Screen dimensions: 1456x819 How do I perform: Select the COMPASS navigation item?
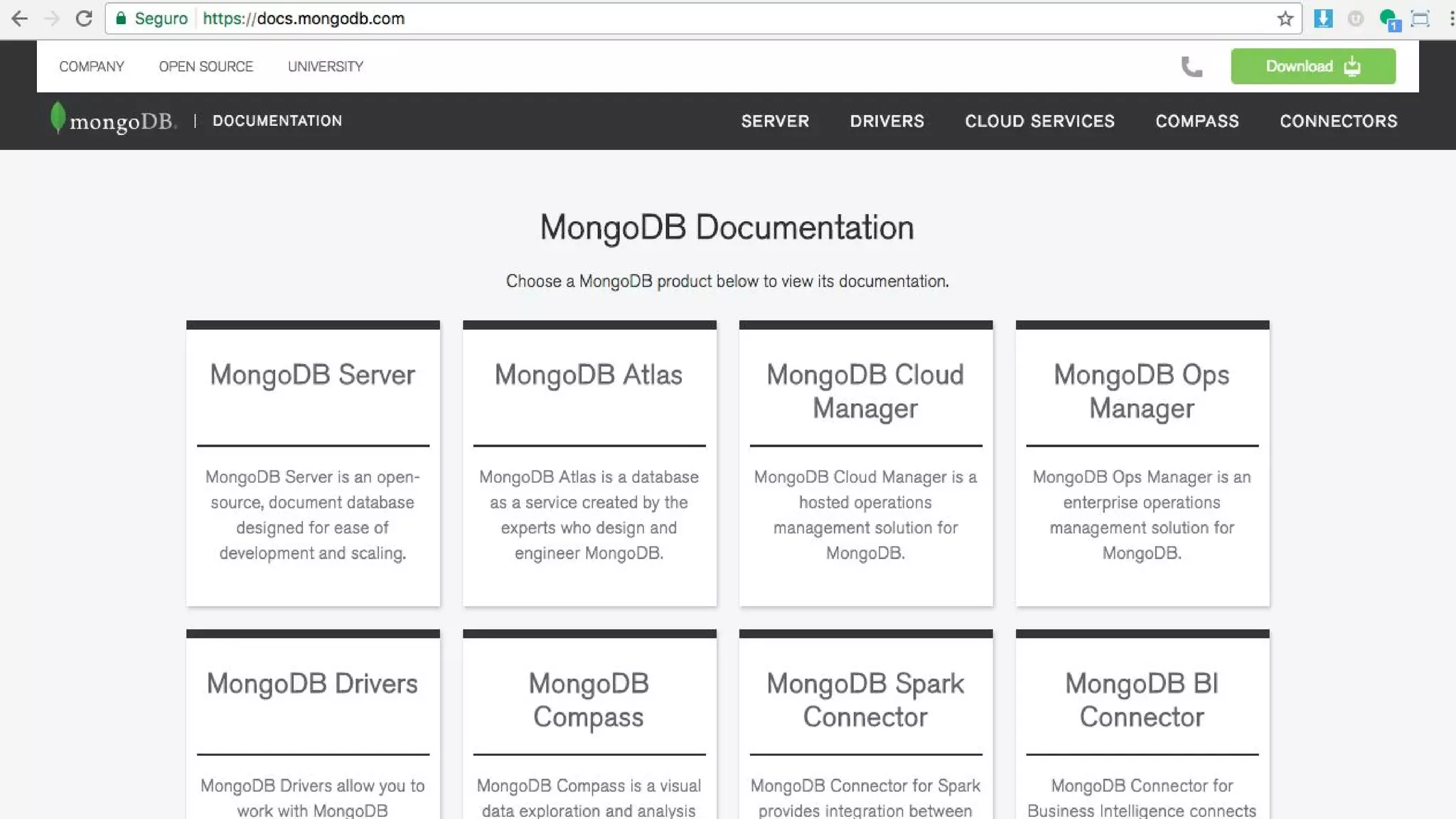(x=1197, y=121)
